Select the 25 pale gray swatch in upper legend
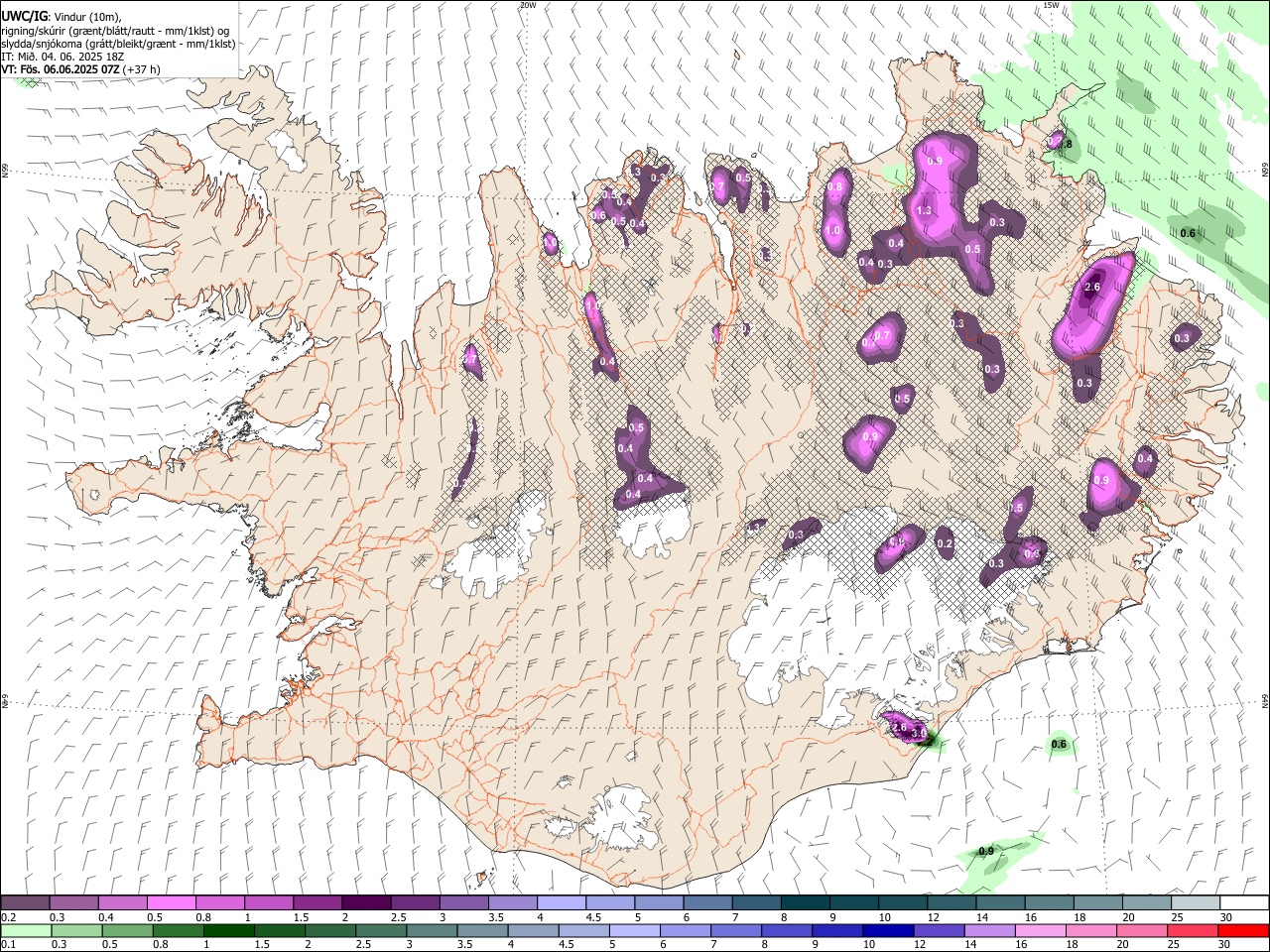 pyautogui.click(x=1194, y=903)
